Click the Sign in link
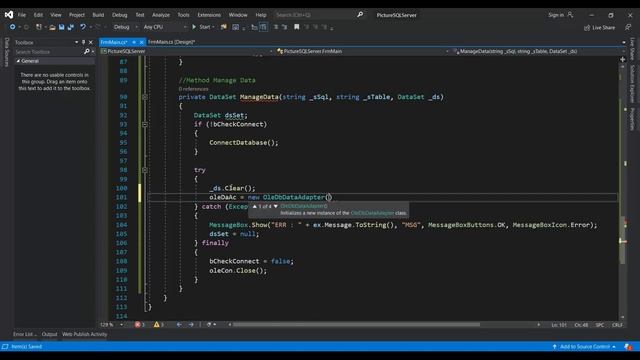The image size is (640, 360). (556, 15)
